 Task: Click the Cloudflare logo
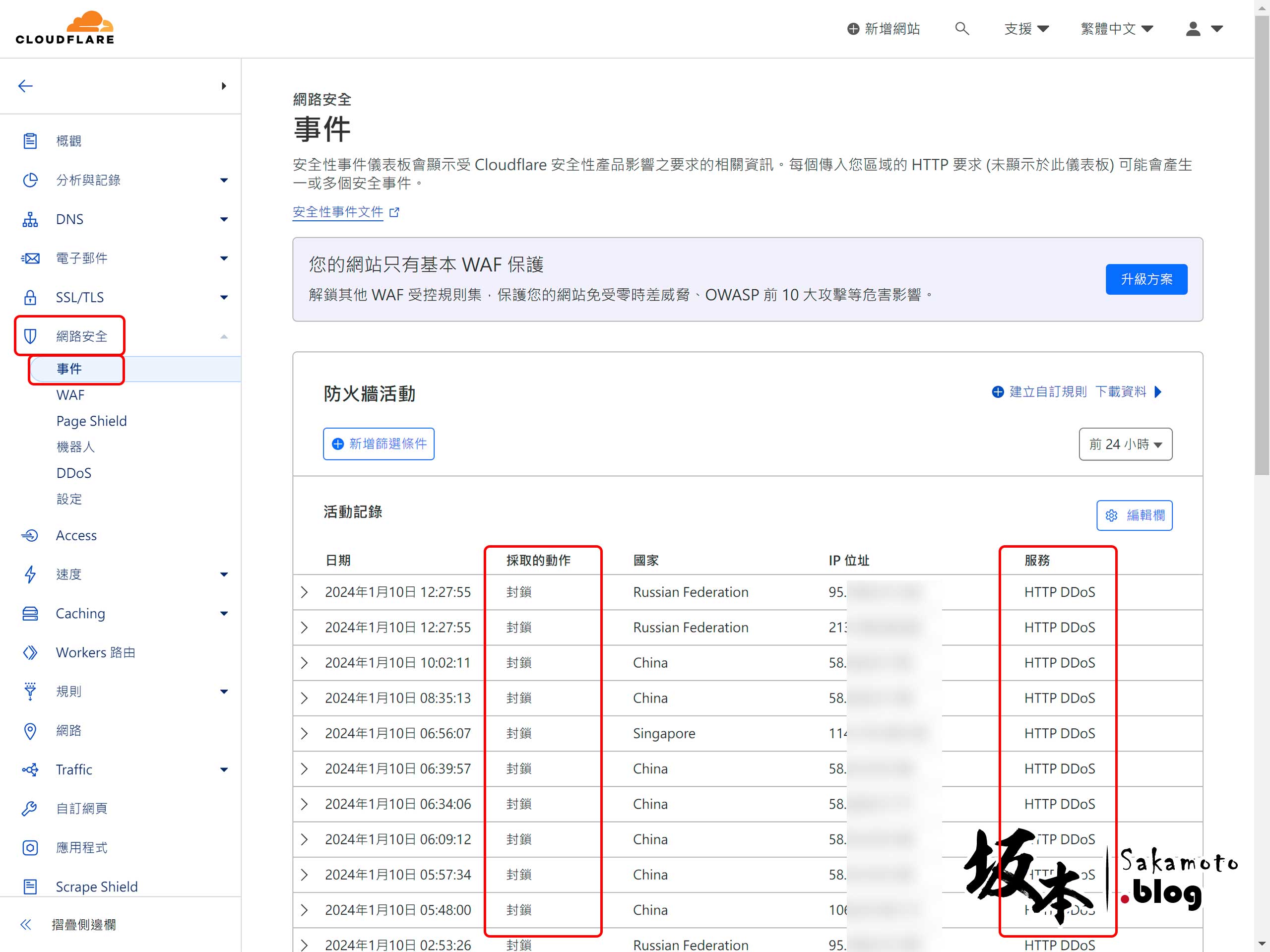coord(64,28)
